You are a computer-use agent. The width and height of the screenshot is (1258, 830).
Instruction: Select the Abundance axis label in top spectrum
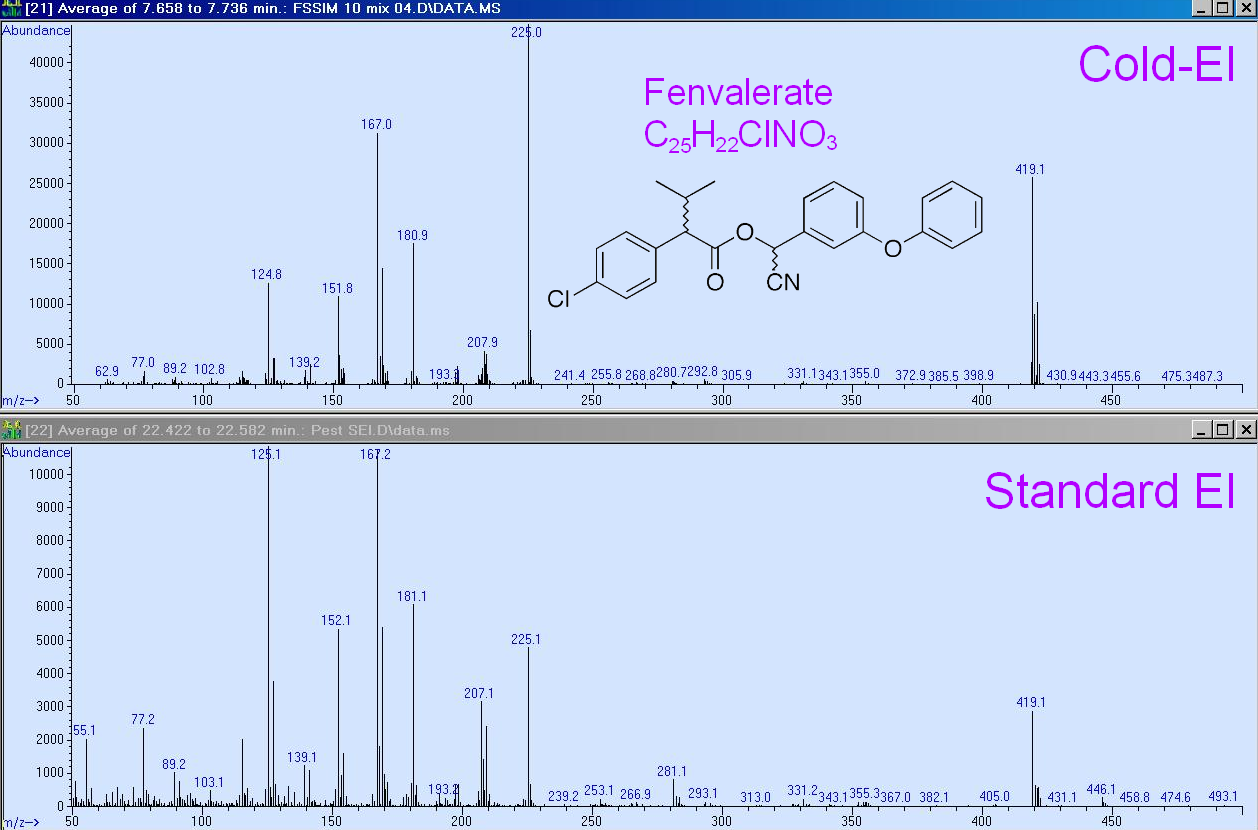36,30
